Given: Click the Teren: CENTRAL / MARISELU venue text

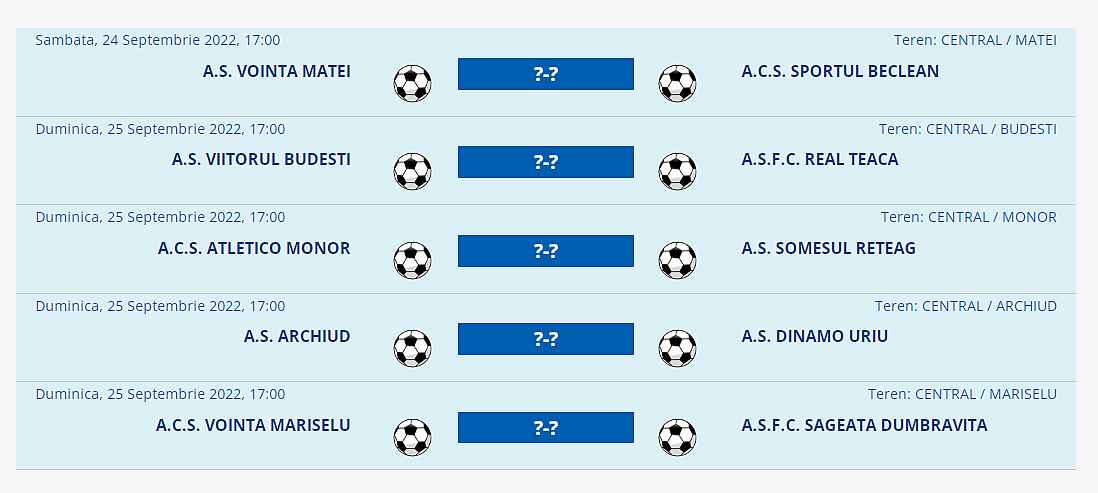Looking at the screenshot, I should click(x=961, y=395).
